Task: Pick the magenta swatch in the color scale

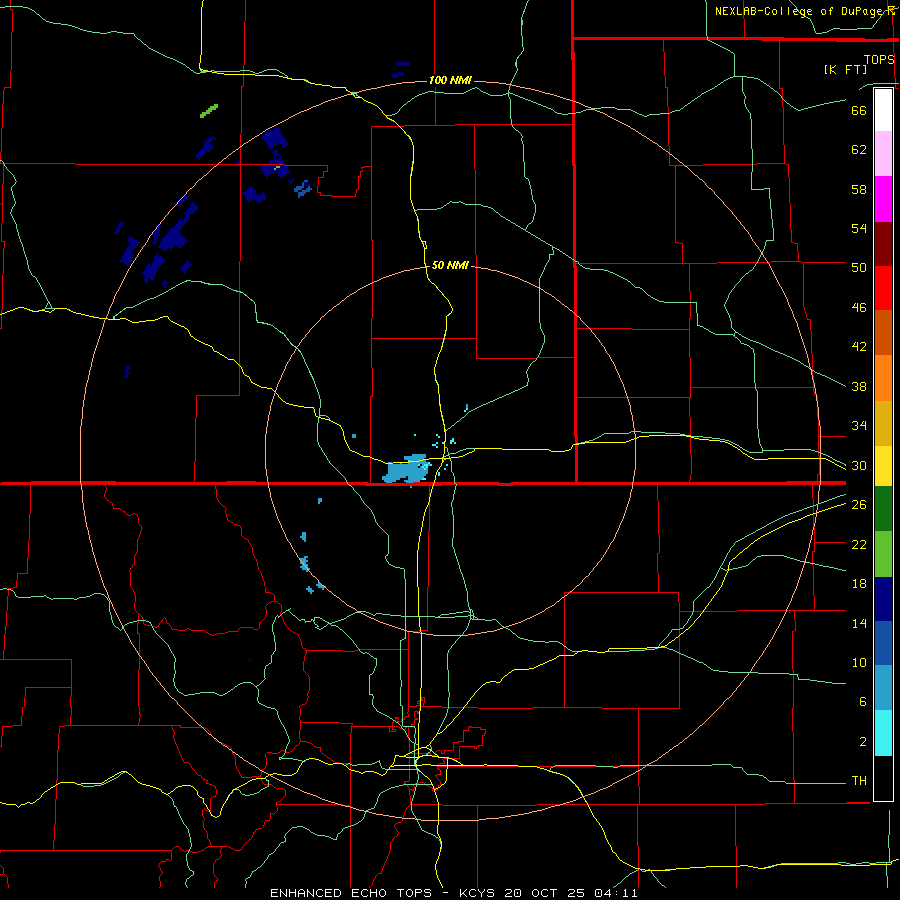Action: coord(883,199)
